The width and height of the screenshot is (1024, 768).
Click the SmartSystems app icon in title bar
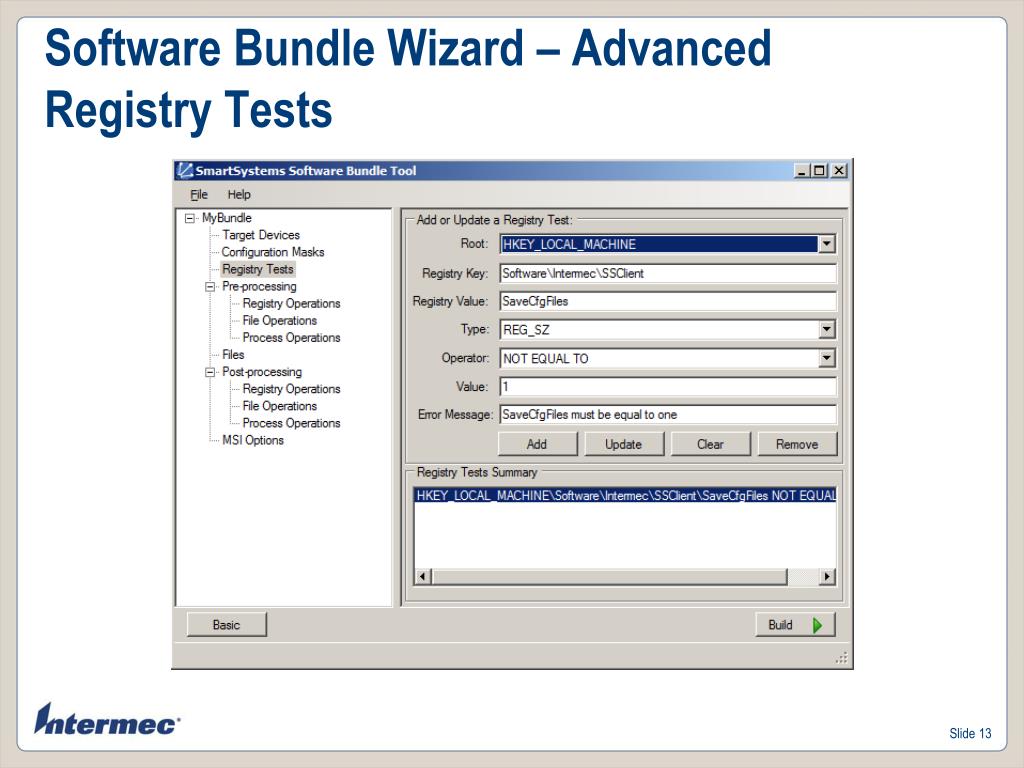tap(185, 170)
